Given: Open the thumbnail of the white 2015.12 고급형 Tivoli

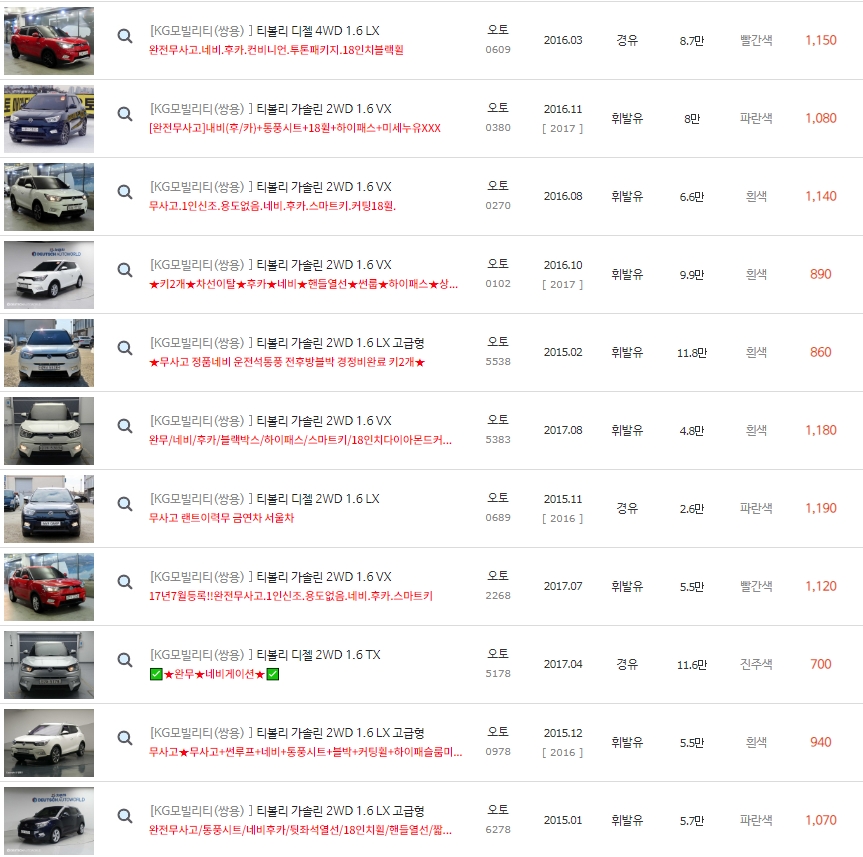Looking at the screenshot, I should (x=48, y=742).
